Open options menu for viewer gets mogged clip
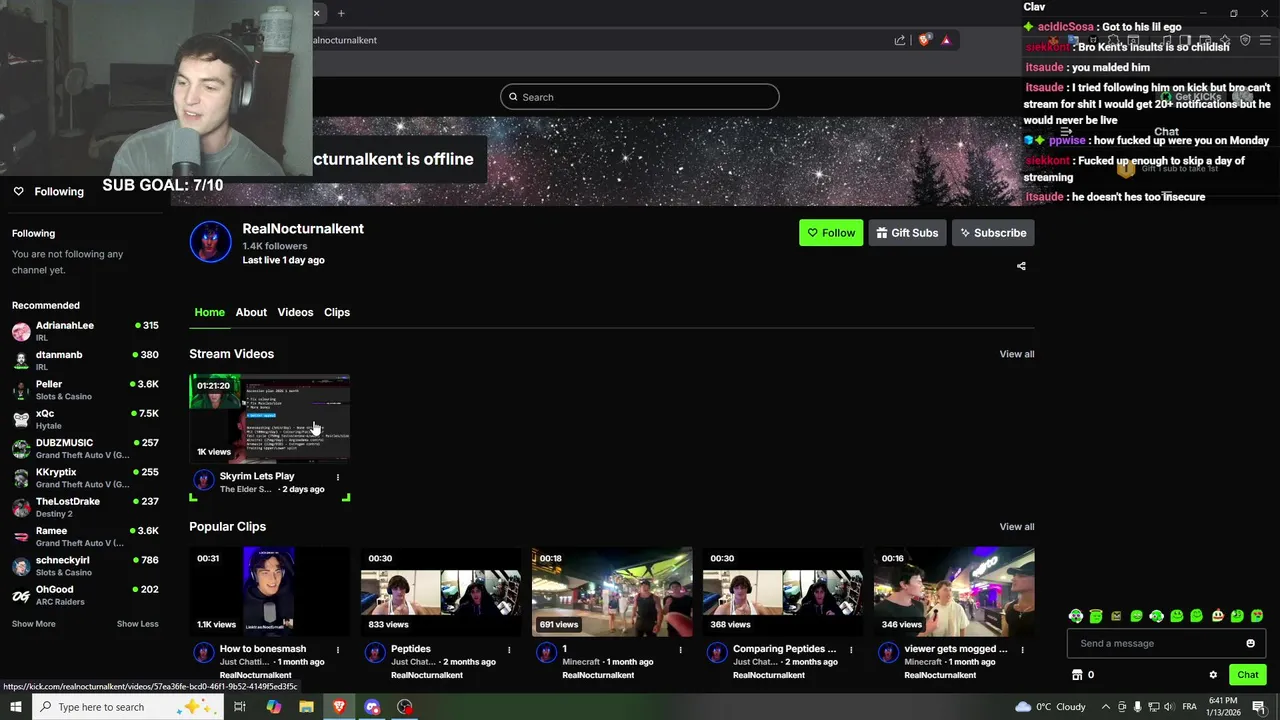This screenshot has width=1280, height=720. coord(1022,650)
